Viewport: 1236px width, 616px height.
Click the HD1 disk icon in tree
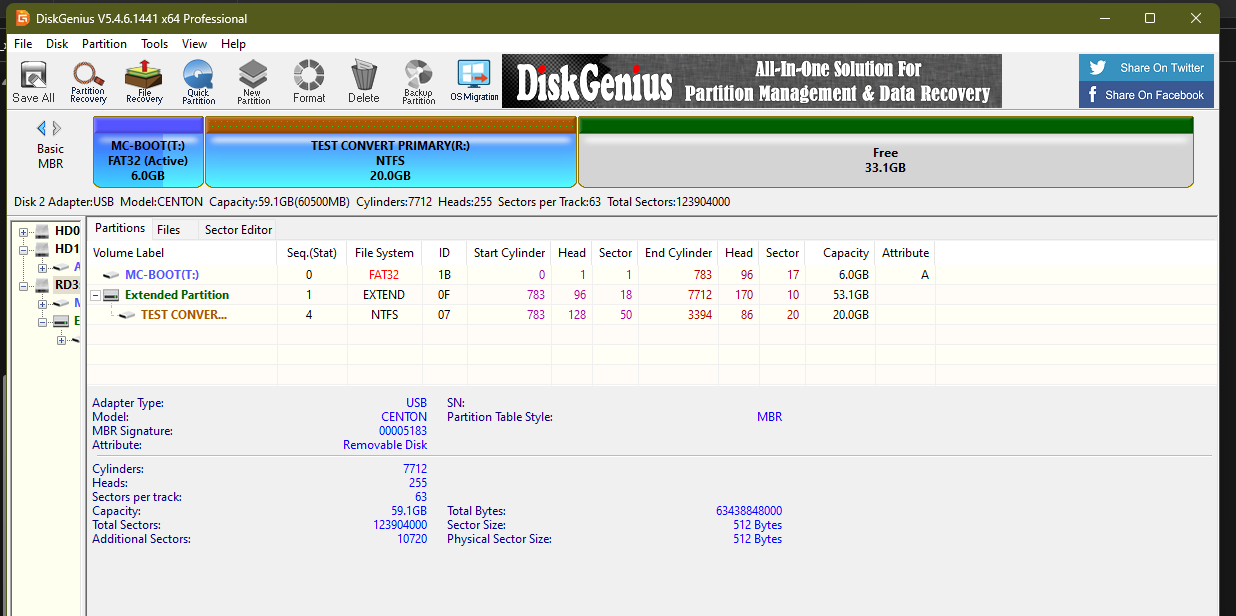pos(42,249)
